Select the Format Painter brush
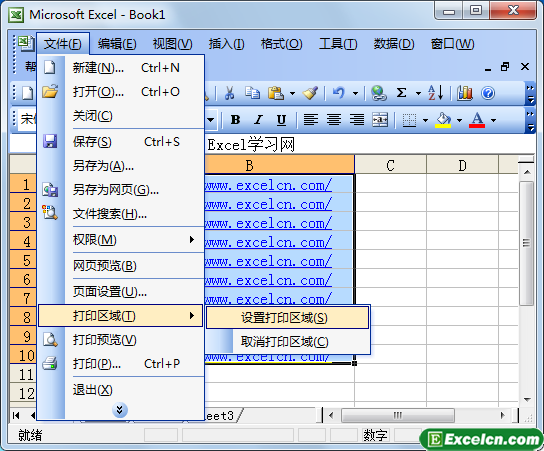 coord(310,93)
